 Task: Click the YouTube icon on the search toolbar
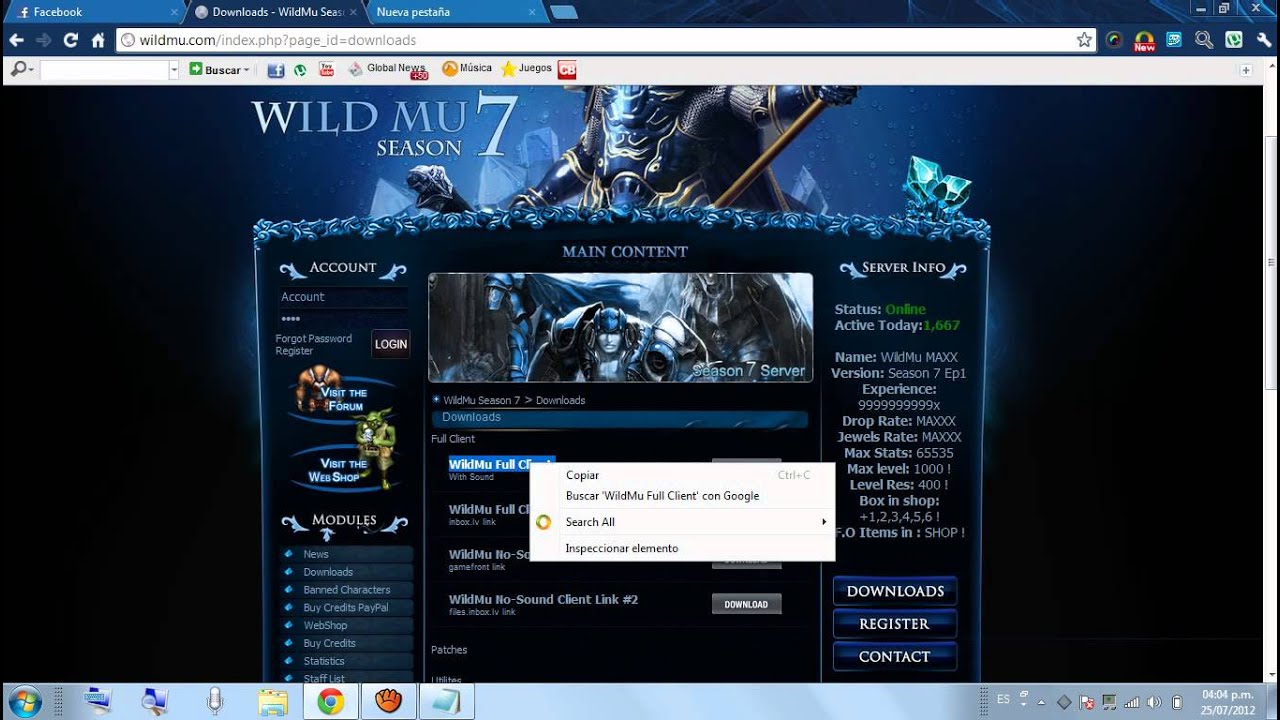click(x=326, y=69)
